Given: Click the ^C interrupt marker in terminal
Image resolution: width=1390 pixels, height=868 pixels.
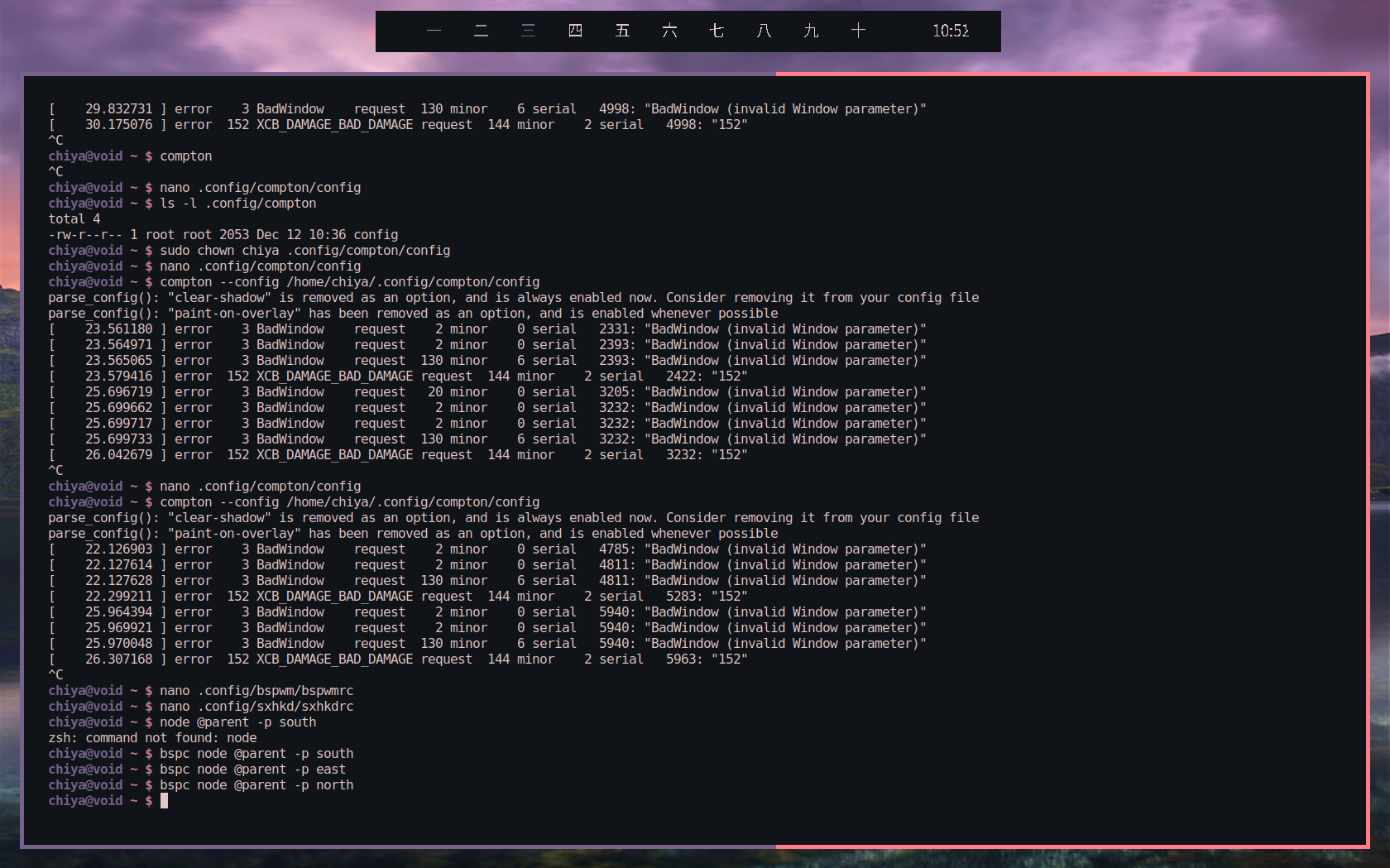Looking at the screenshot, I should [55, 674].
